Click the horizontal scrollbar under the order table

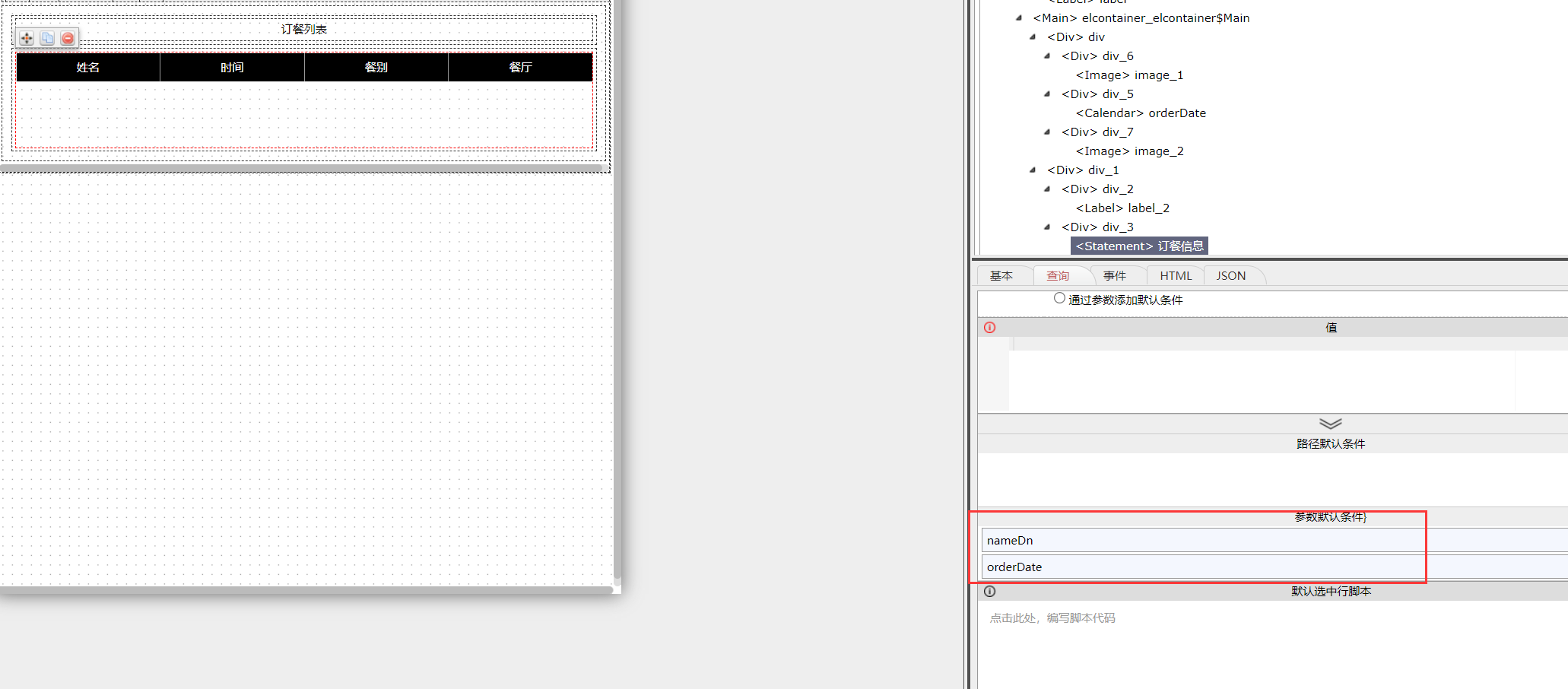(301, 167)
